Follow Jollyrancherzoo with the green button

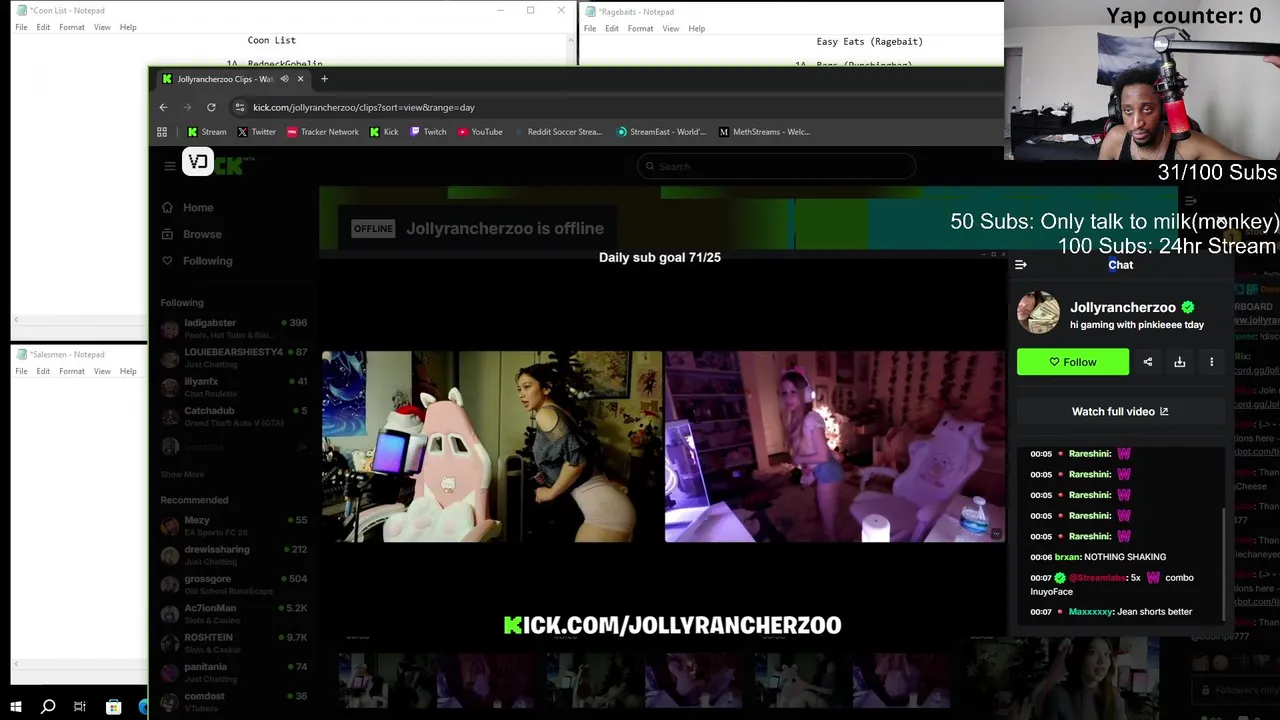(1073, 362)
